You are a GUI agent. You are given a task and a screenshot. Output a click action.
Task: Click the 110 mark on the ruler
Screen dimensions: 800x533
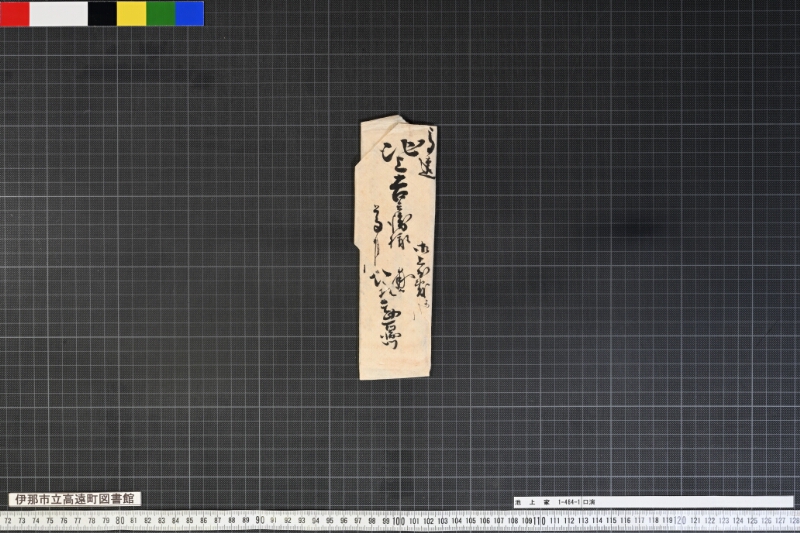538,521
